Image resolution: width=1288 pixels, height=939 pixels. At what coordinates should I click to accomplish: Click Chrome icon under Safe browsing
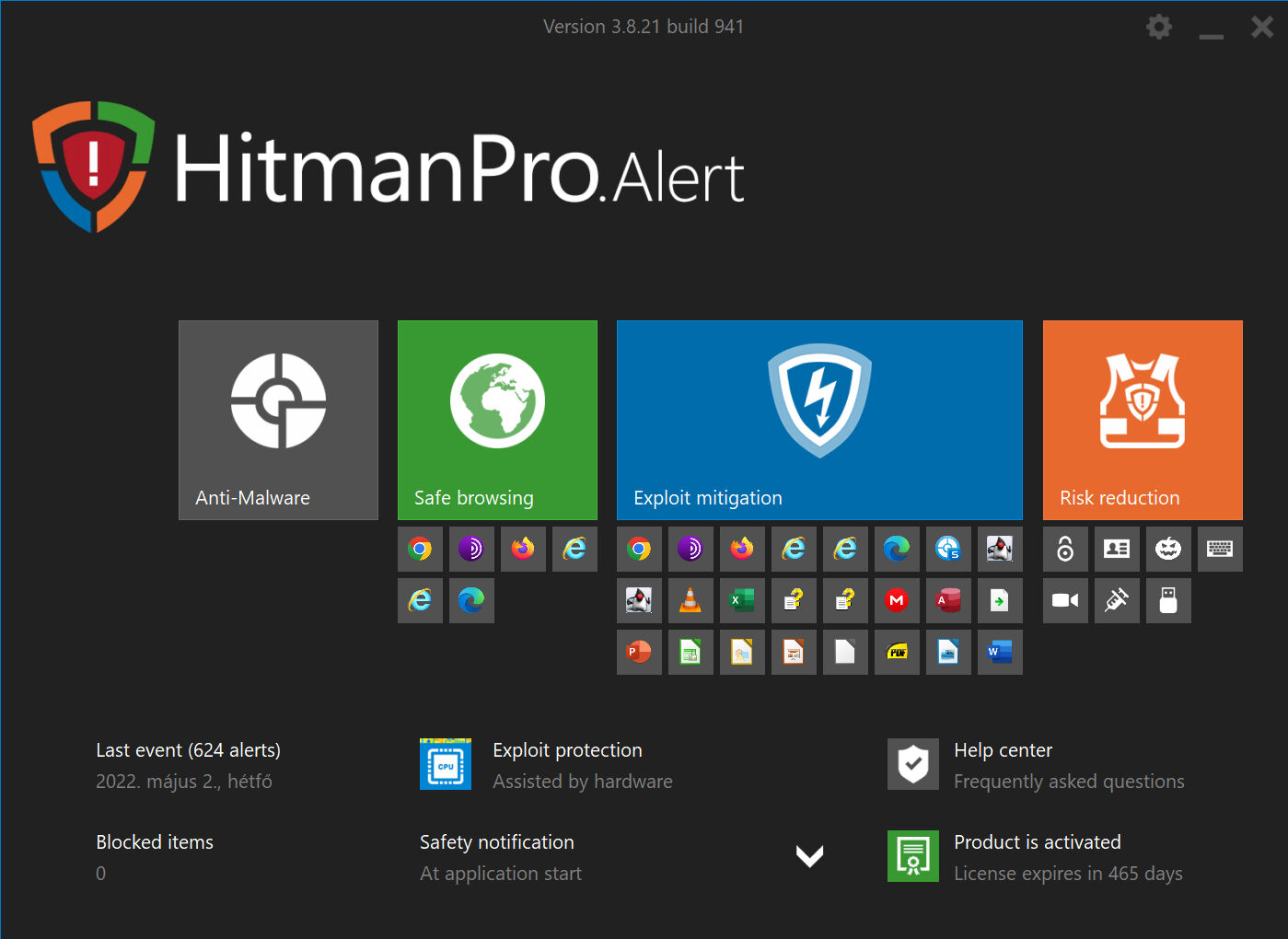point(420,549)
